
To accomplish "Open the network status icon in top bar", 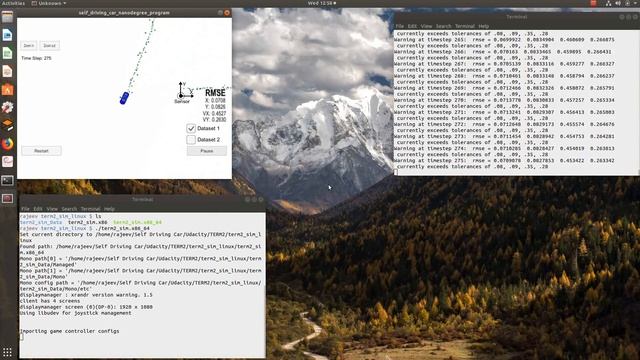I will pos(608,3).
